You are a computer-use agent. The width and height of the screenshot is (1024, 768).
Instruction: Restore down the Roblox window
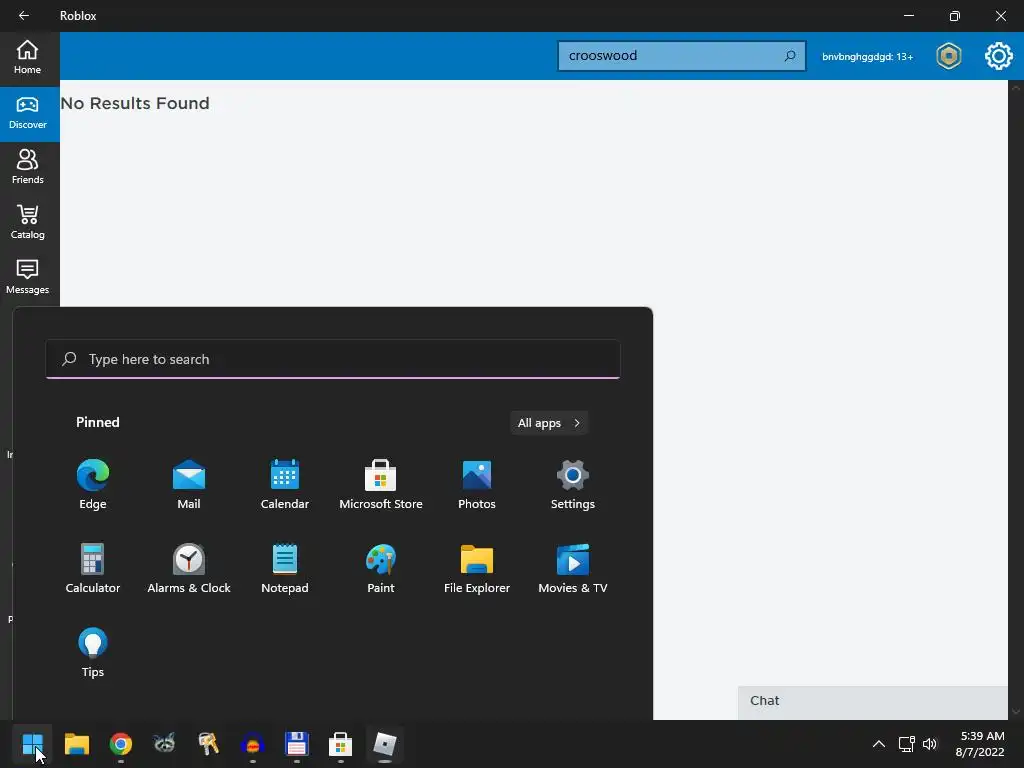click(954, 16)
